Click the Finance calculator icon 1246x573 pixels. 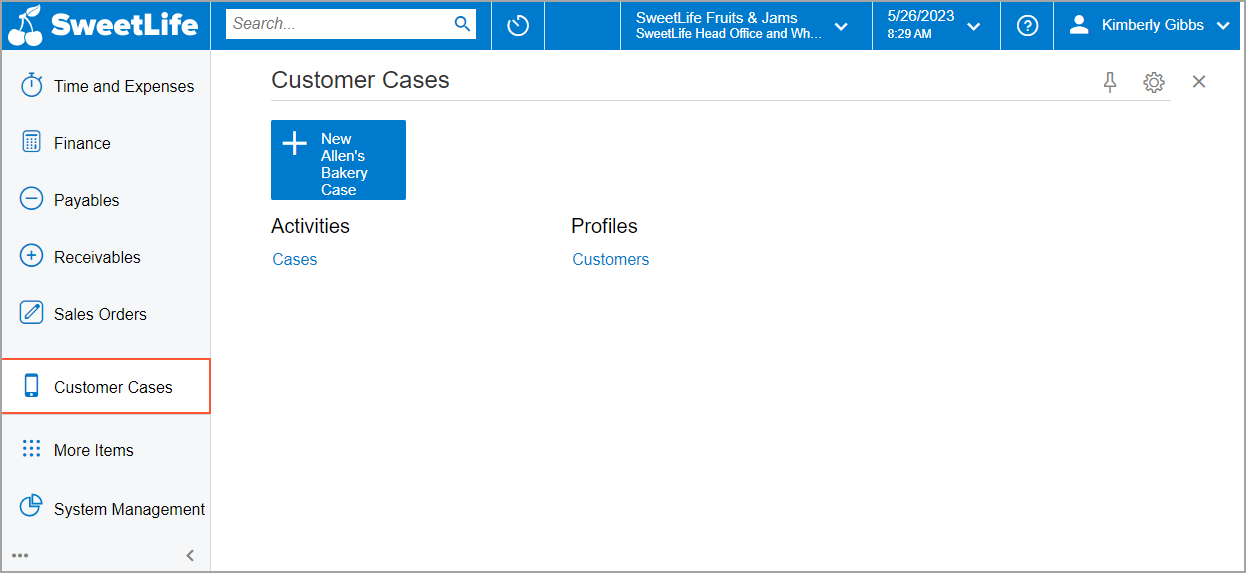pos(32,143)
